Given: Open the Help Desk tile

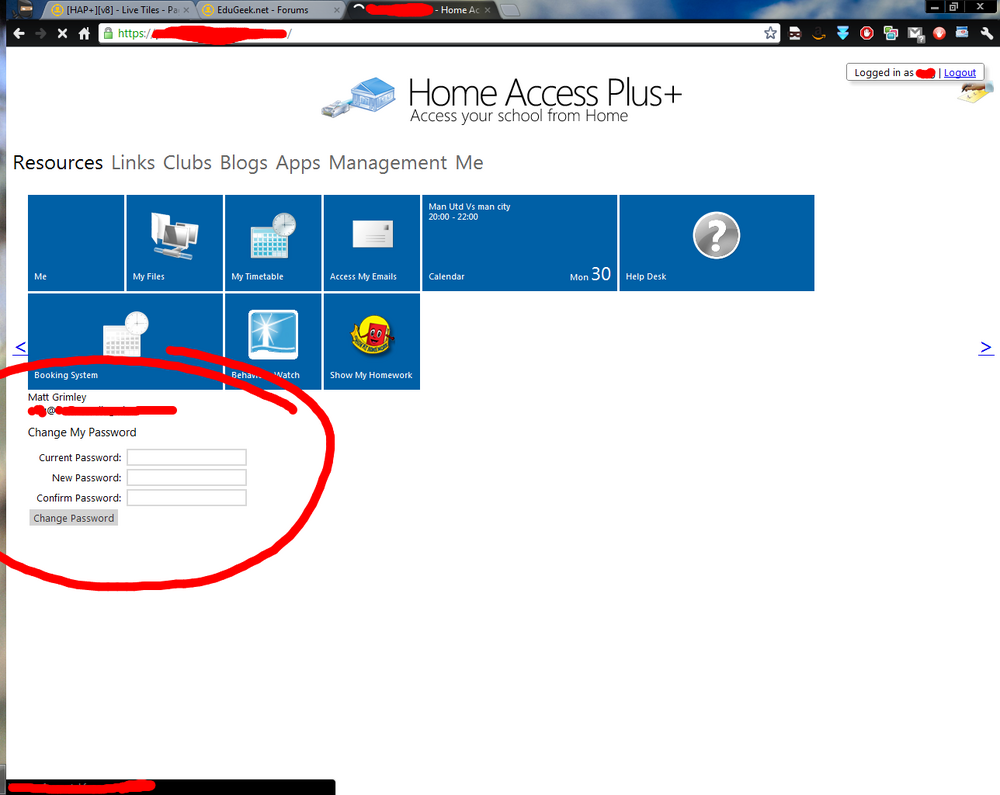Looking at the screenshot, I should point(717,243).
